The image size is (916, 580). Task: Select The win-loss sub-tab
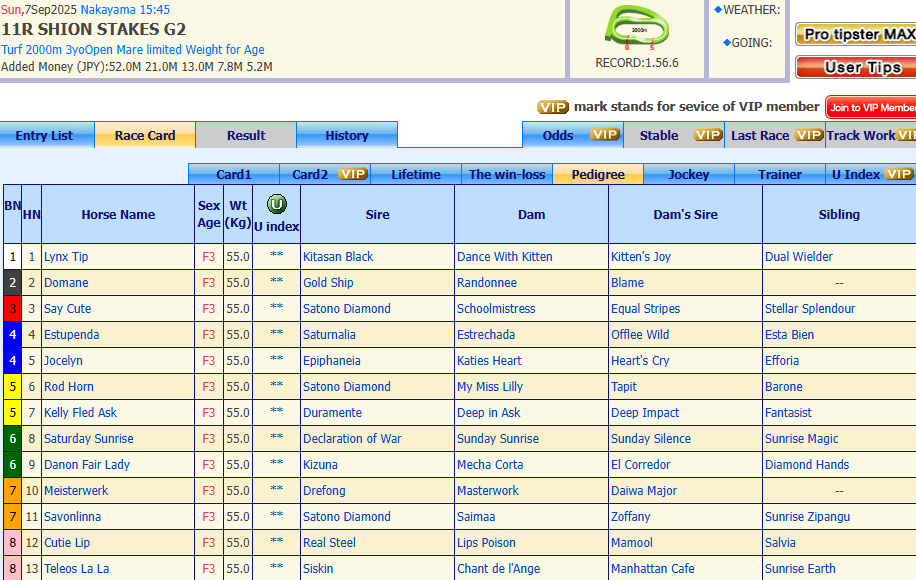tap(507, 174)
